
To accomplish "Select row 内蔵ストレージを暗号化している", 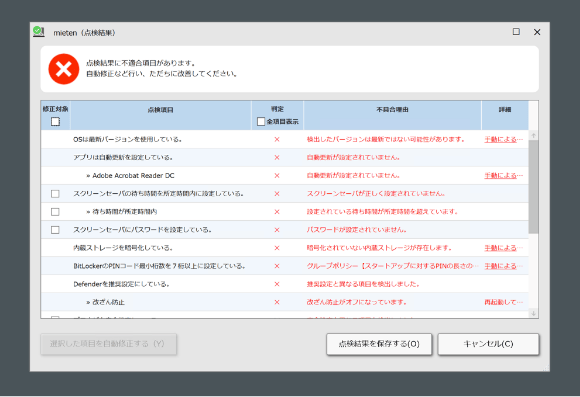I will click(x=284, y=248).
